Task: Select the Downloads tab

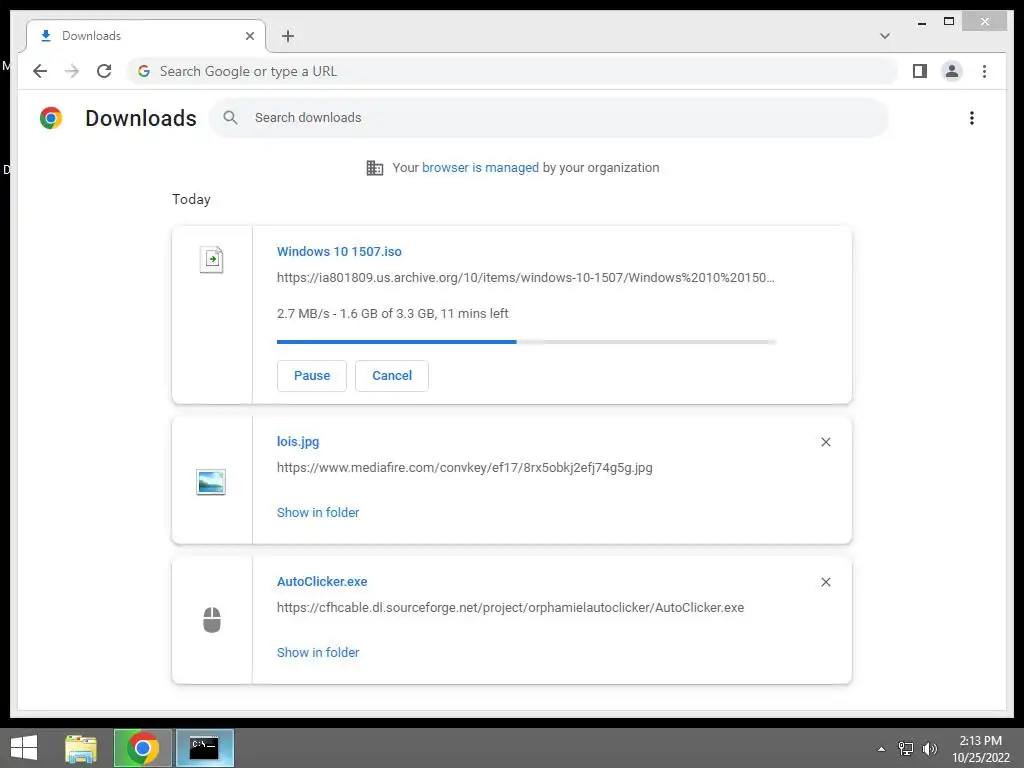Action: (146, 36)
